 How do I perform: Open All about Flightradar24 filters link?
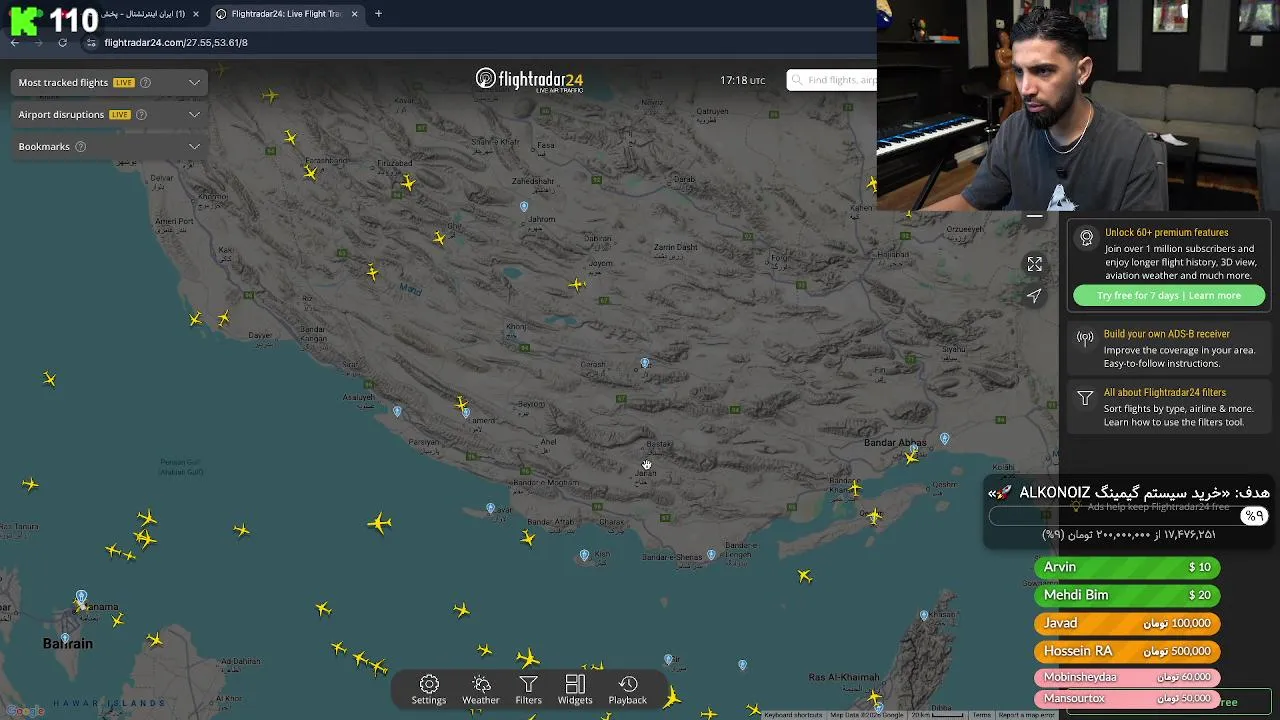coord(1165,392)
